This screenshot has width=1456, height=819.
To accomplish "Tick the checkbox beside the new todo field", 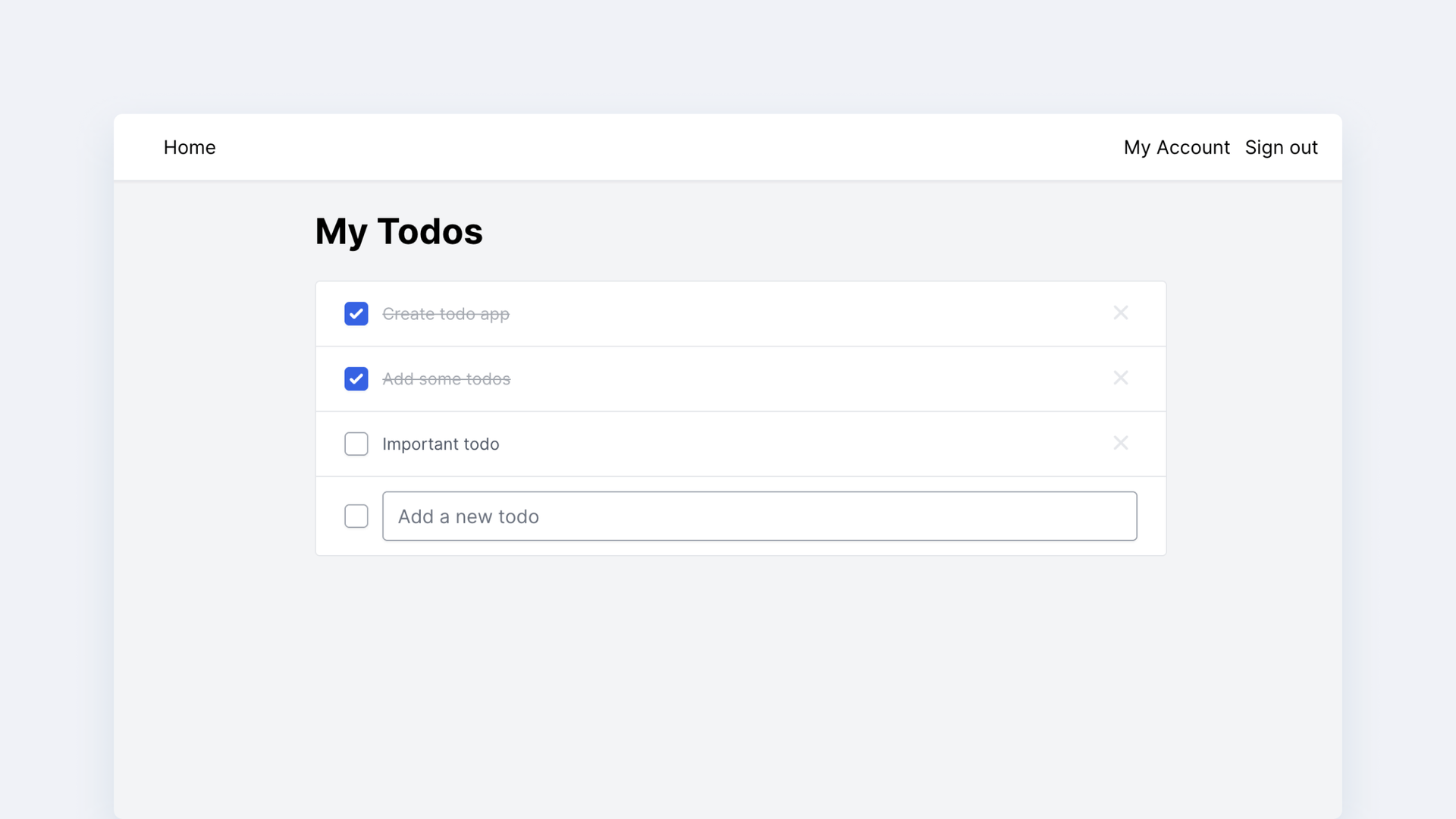I will coord(356,516).
